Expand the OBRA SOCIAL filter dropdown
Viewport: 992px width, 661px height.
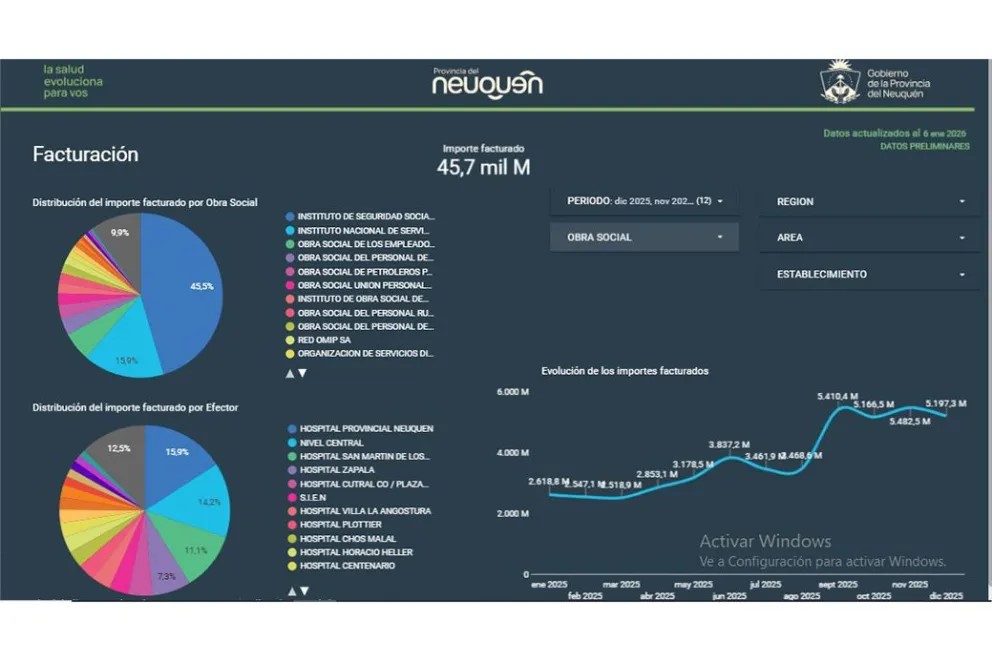[x=644, y=237]
